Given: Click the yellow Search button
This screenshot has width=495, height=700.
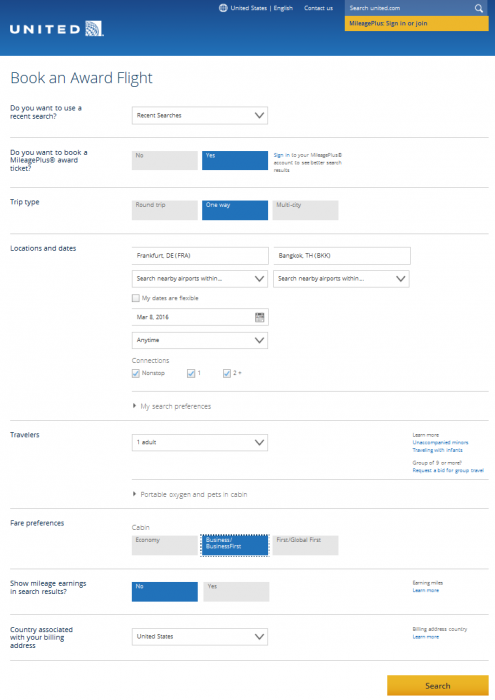Looking at the screenshot, I should [437, 686].
